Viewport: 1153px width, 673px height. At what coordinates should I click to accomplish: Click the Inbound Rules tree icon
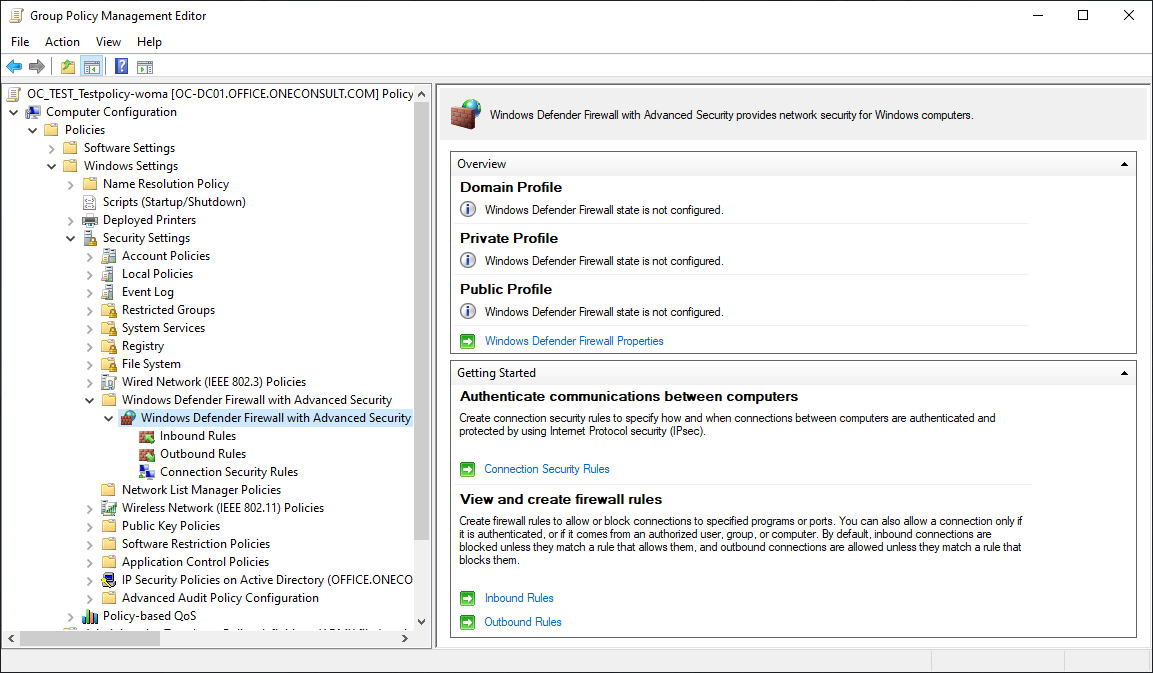147,436
